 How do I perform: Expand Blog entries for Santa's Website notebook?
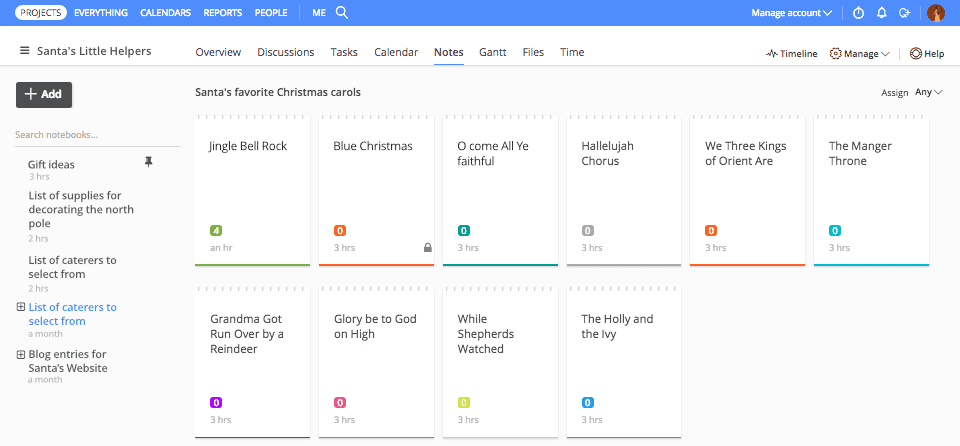click(x=21, y=354)
